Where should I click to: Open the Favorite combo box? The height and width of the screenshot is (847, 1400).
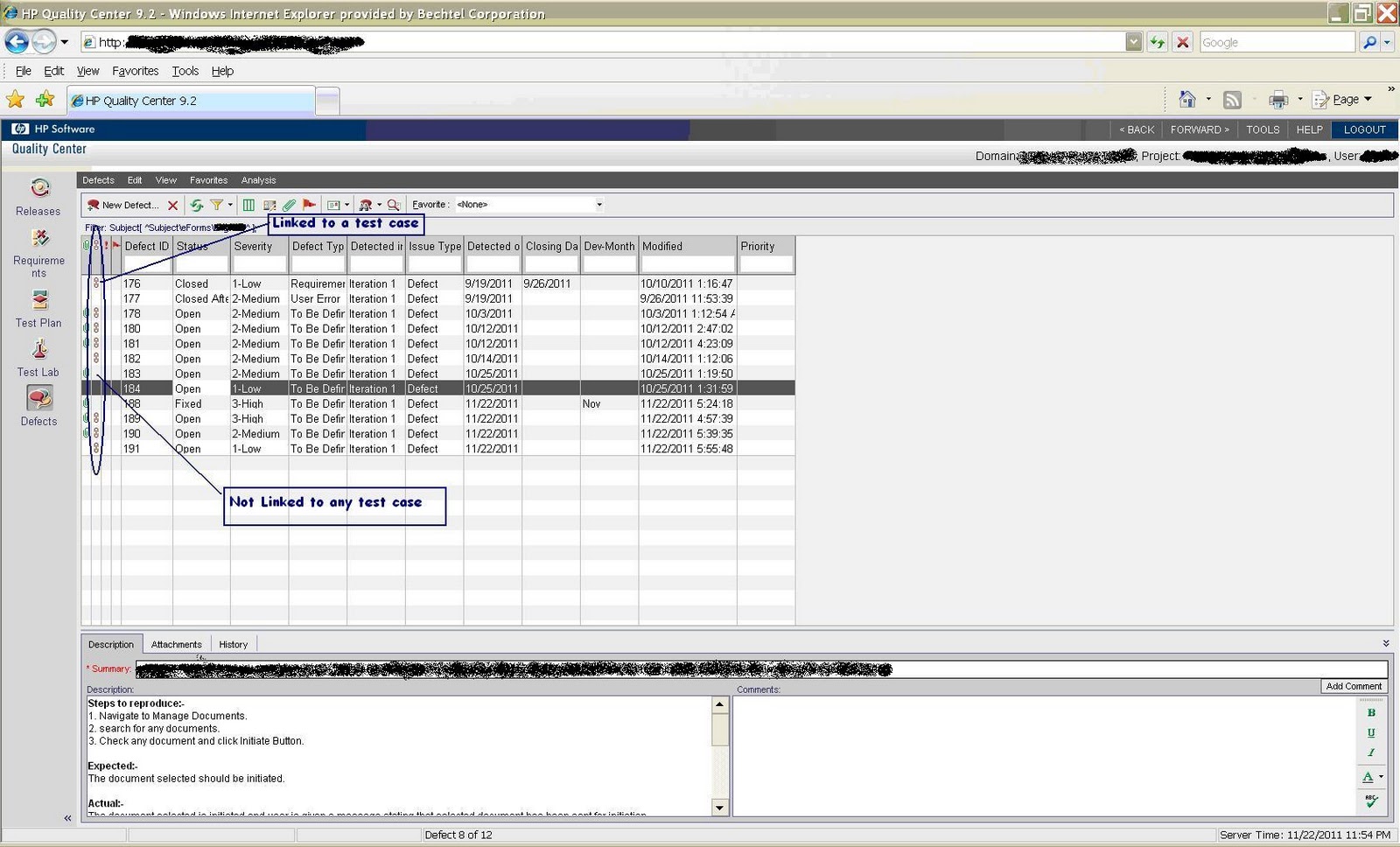tap(529, 204)
